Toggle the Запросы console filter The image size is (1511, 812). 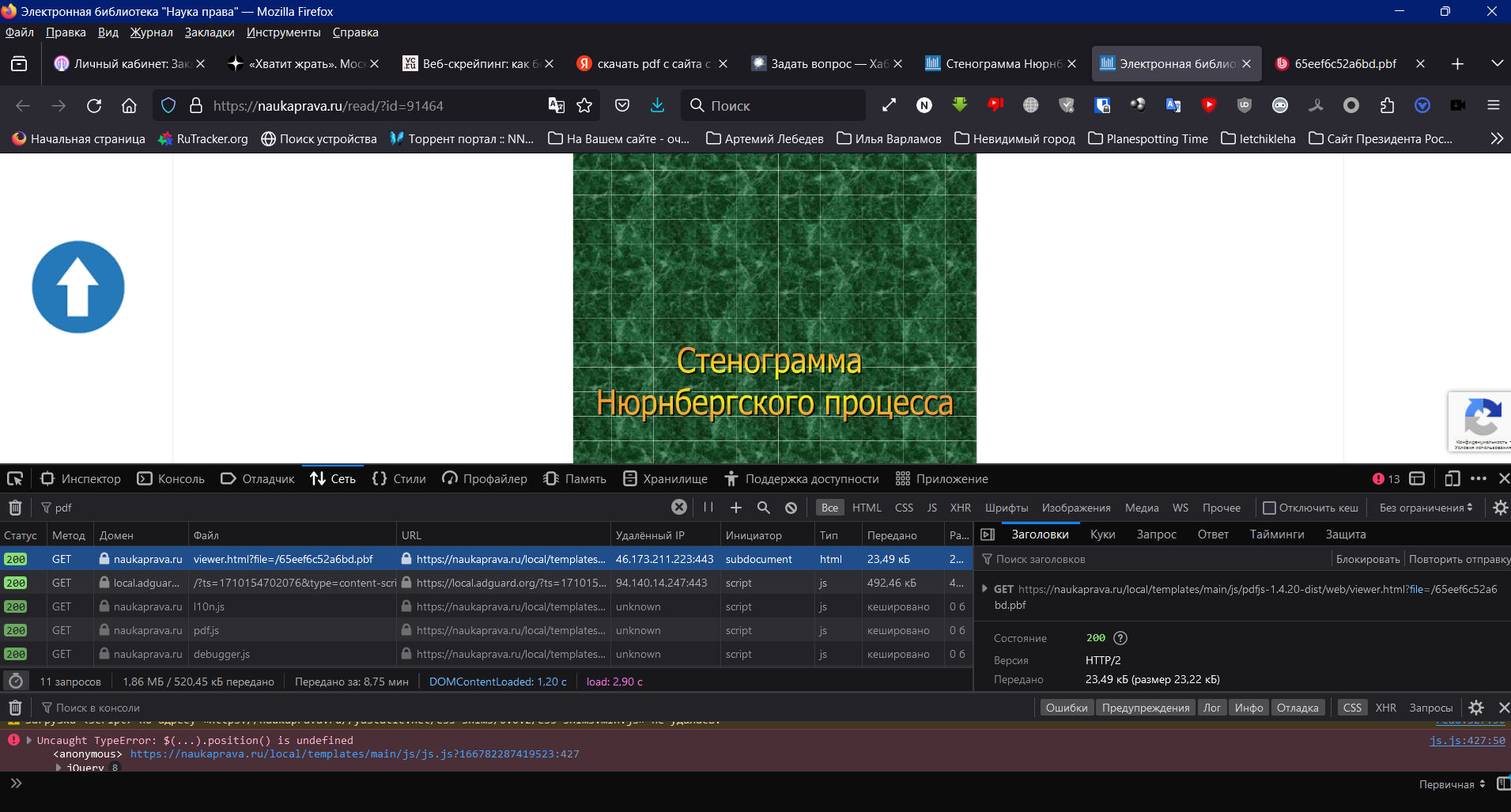pos(1430,708)
